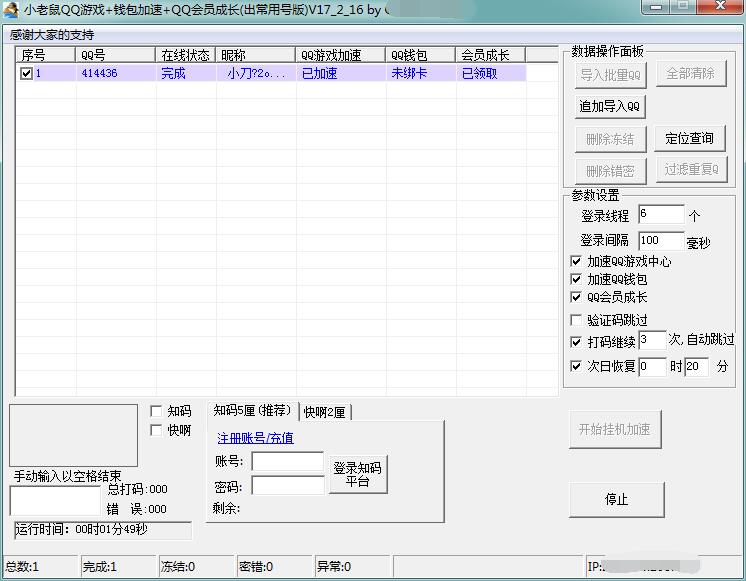
Task: Click the 打码继续 count field
Action: click(x=652, y=340)
